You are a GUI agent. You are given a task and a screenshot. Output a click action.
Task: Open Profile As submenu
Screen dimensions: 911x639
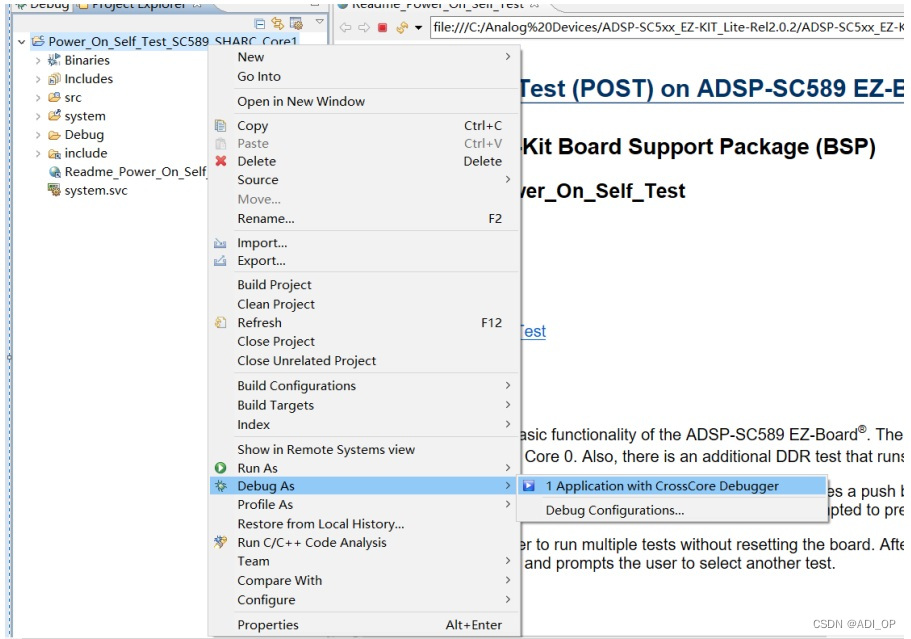364,504
